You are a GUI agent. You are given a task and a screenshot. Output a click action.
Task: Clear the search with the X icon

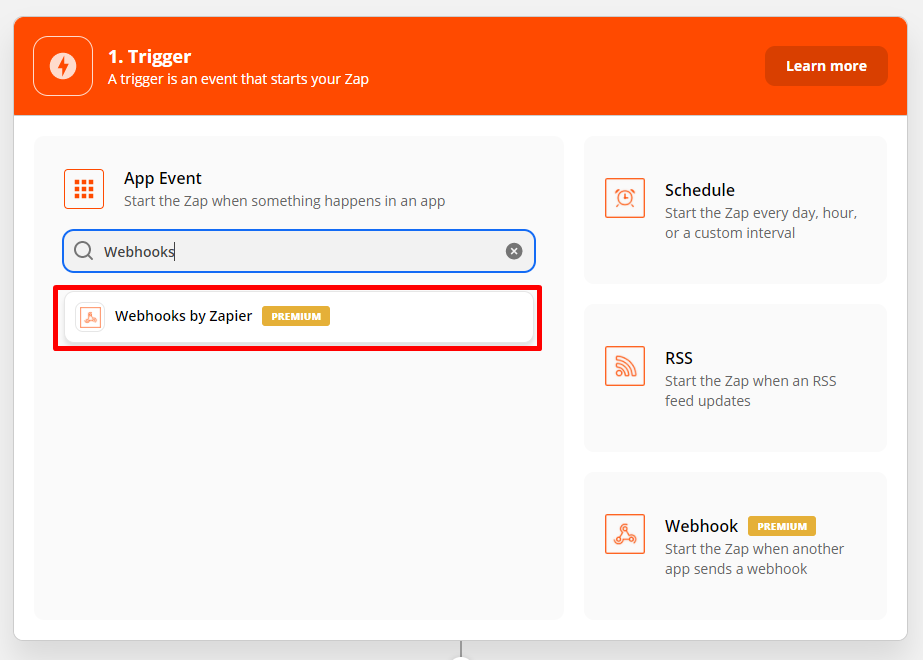pos(514,251)
